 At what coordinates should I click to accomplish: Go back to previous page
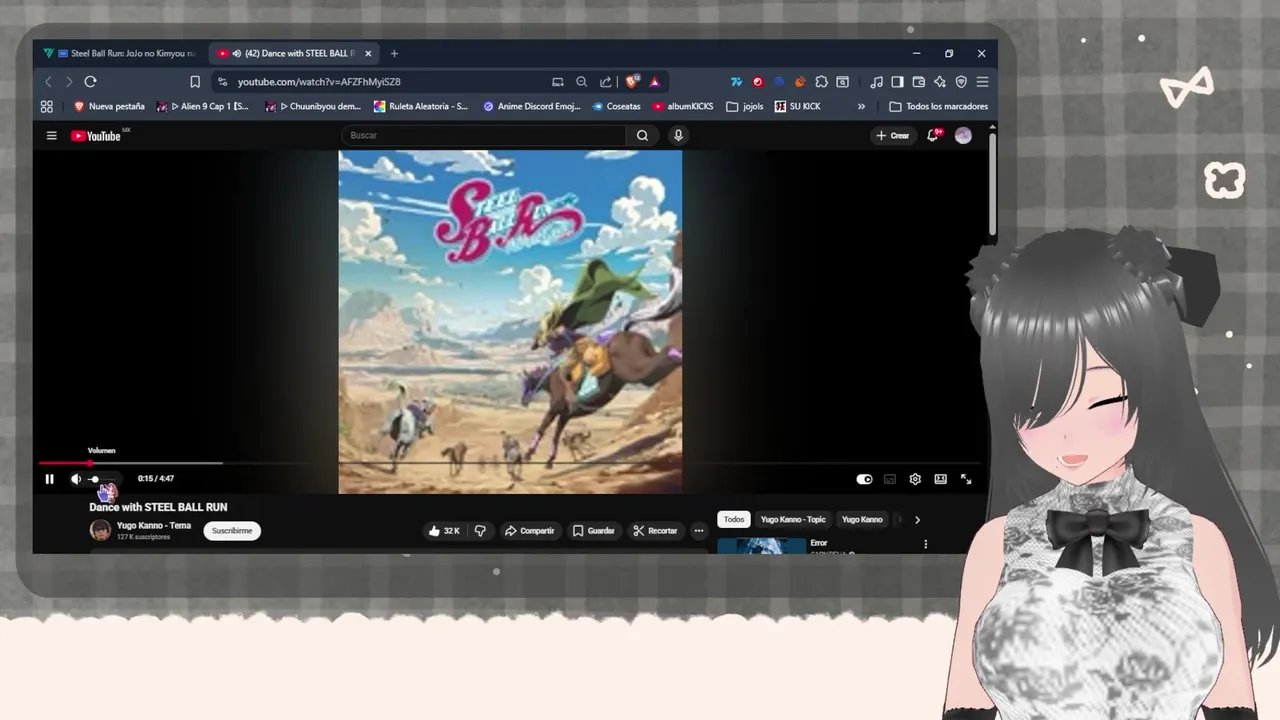[48, 82]
